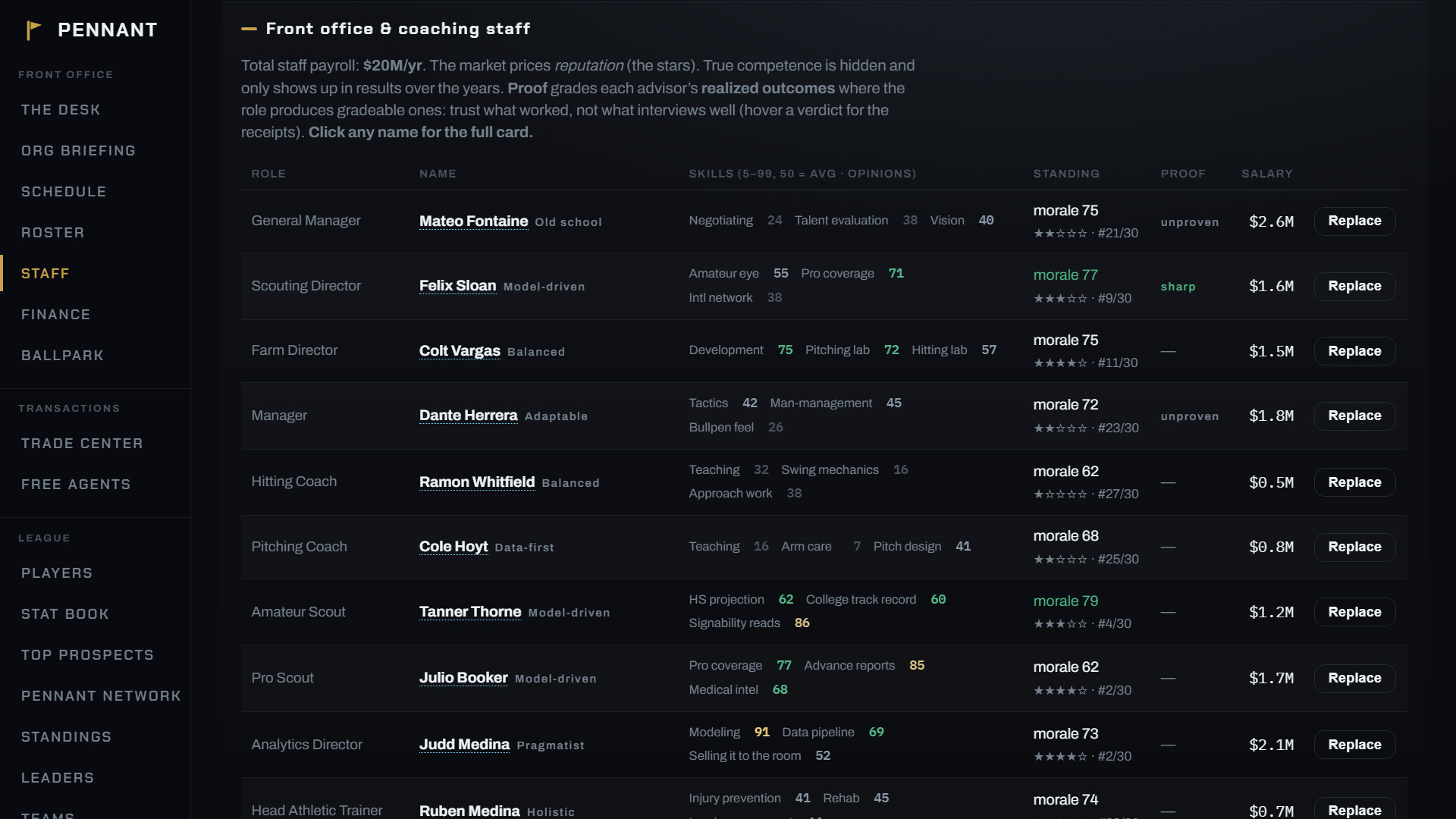Click the 'unproven' verdict for Mateo Fontaine
This screenshot has height=819, width=1456.
[x=1189, y=222]
